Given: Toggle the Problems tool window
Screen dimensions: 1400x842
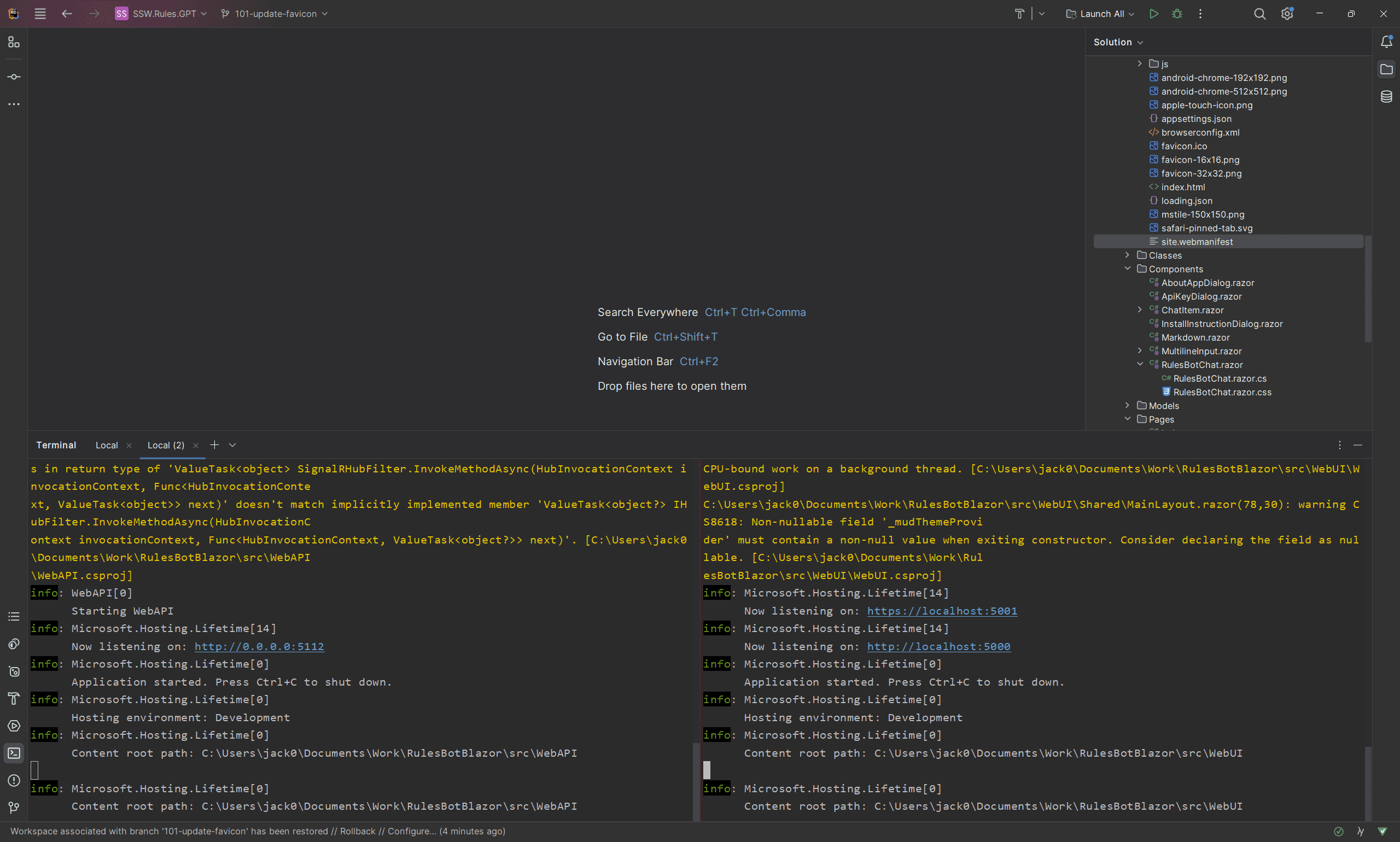Looking at the screenshot, I should (x=14, y=780).
